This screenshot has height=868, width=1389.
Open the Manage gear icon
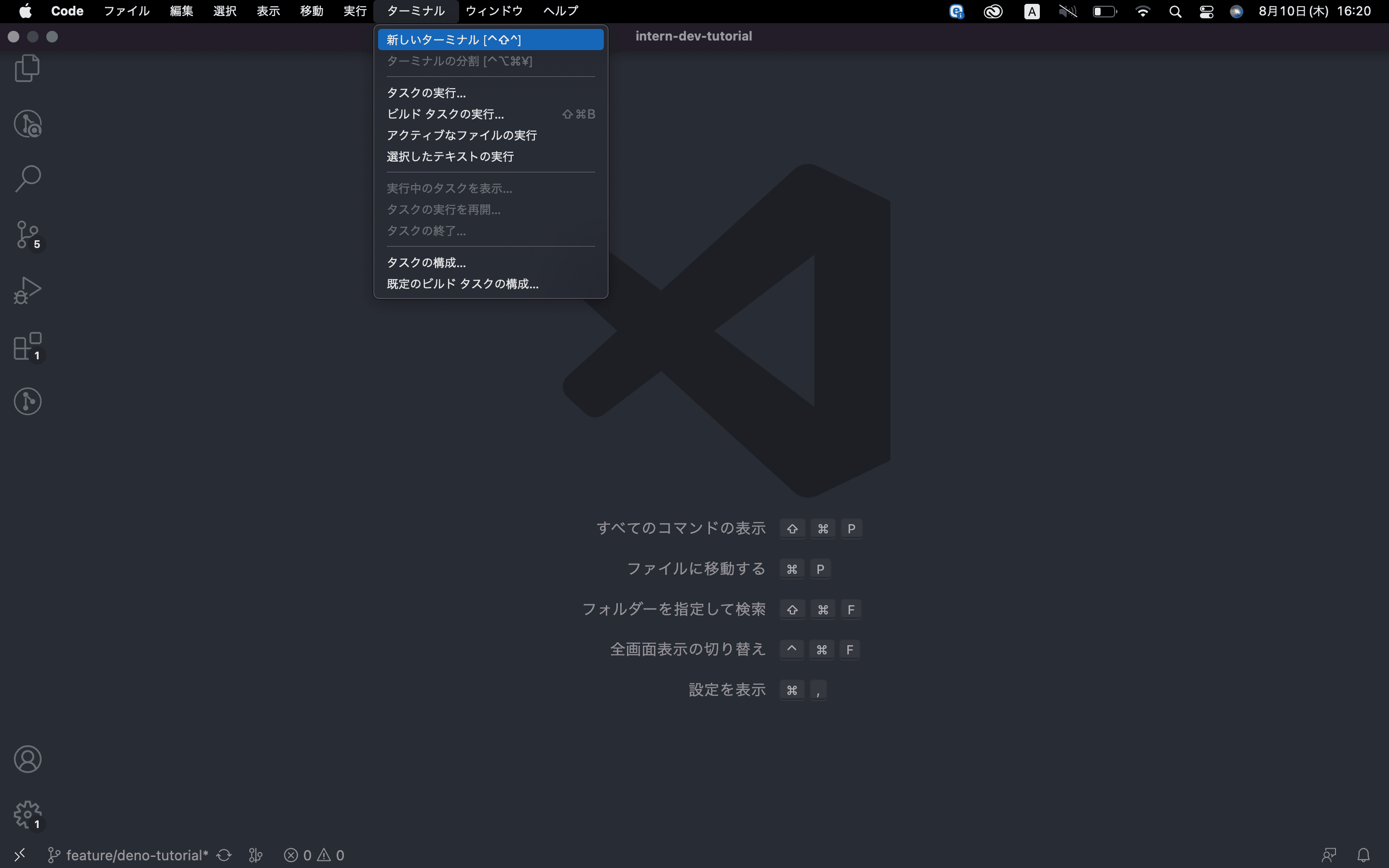28,814
